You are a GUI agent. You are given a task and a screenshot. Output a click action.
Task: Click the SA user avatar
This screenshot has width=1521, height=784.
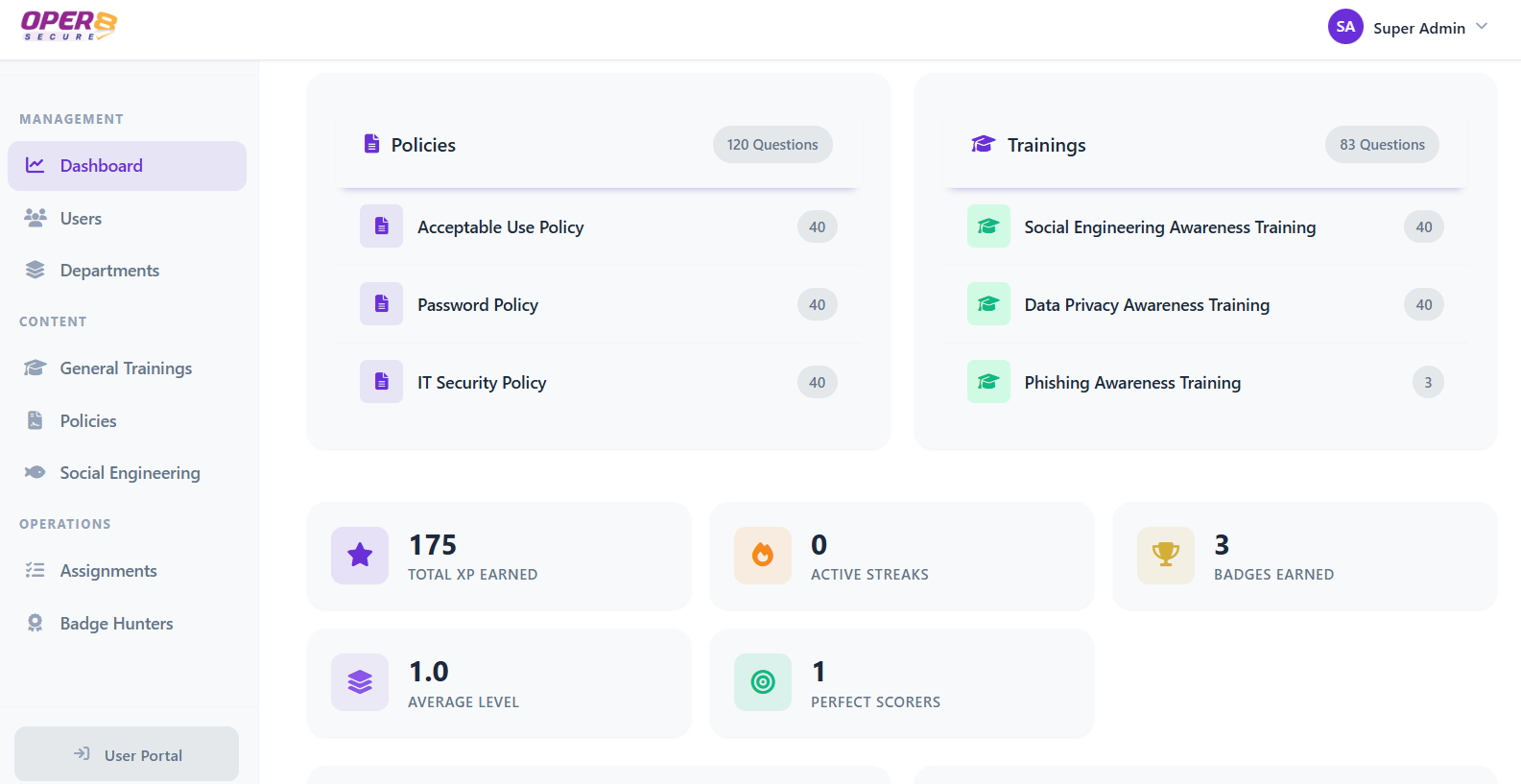point(1344,27)
